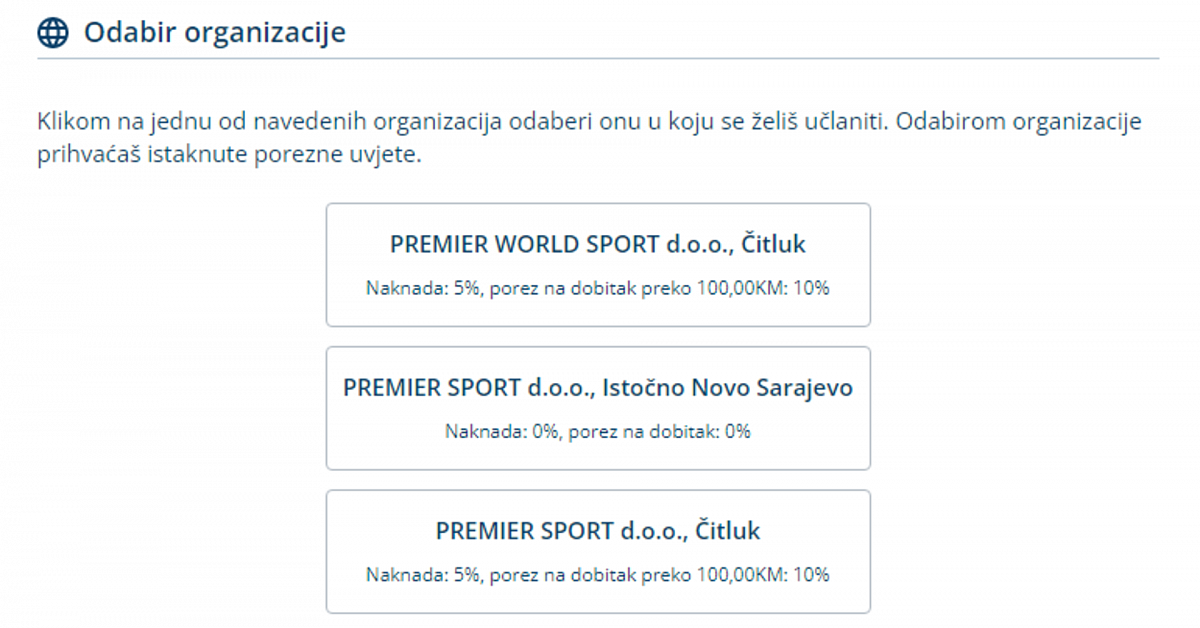Click the globe icon beside Odabir organizacije
The width and height of the screenshot is (1200, 628).
[x=53, y=33]
